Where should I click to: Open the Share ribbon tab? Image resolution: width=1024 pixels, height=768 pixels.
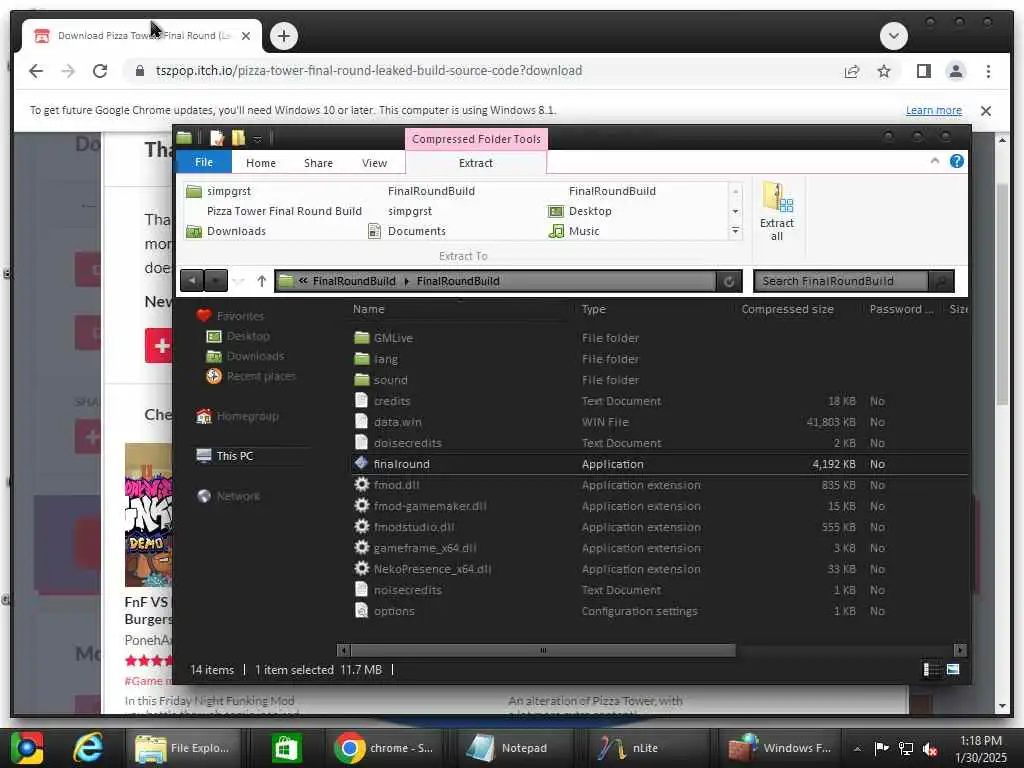(318, 163)
